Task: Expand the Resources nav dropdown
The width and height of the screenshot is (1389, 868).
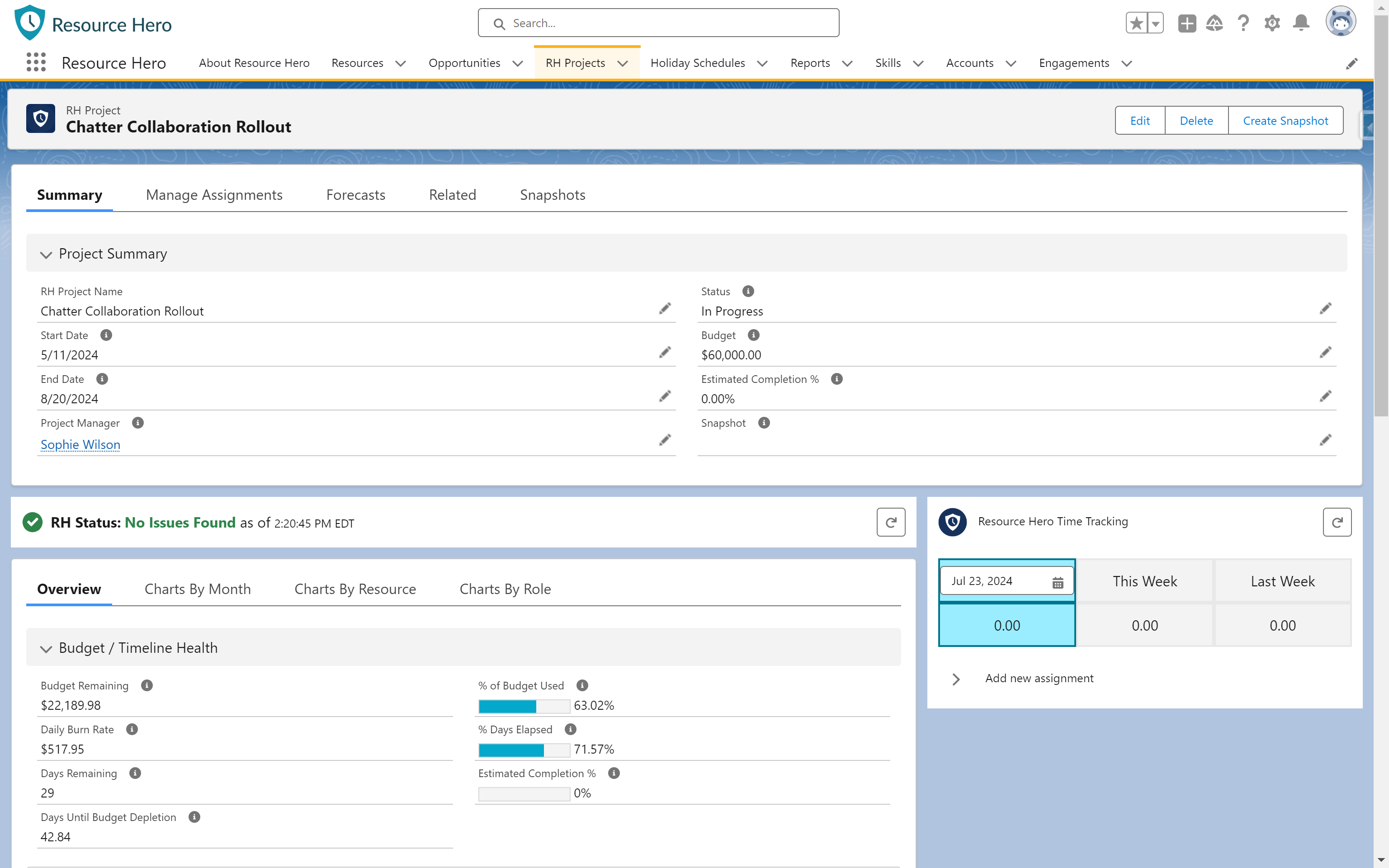Action: (x=401, y=64)
